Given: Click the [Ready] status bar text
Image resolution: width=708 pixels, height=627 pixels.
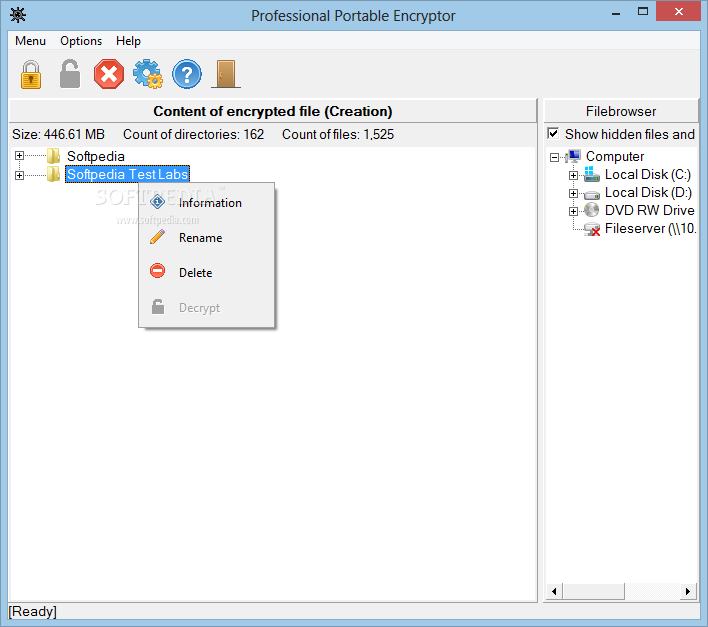Looking at the screenshot, I should point(33,611).
